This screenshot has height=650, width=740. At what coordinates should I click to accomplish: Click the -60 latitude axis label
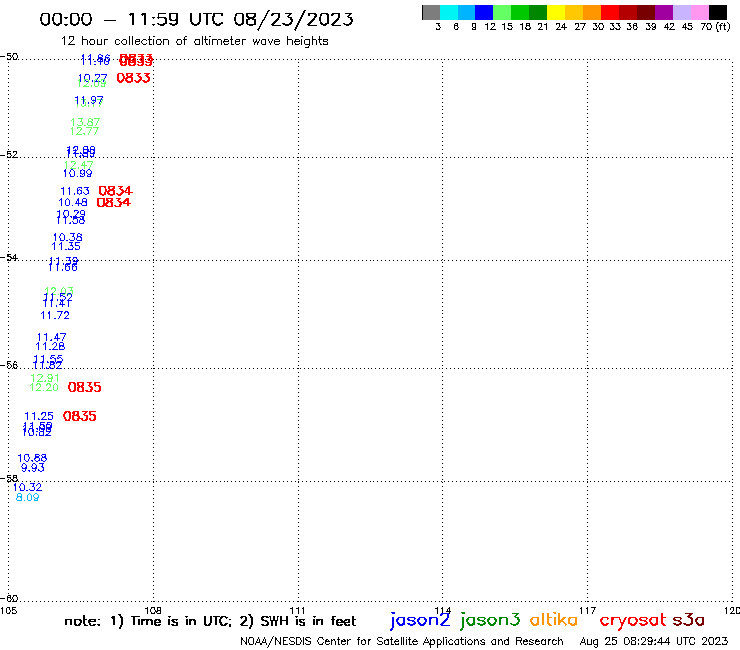click(x=9, y=599)
